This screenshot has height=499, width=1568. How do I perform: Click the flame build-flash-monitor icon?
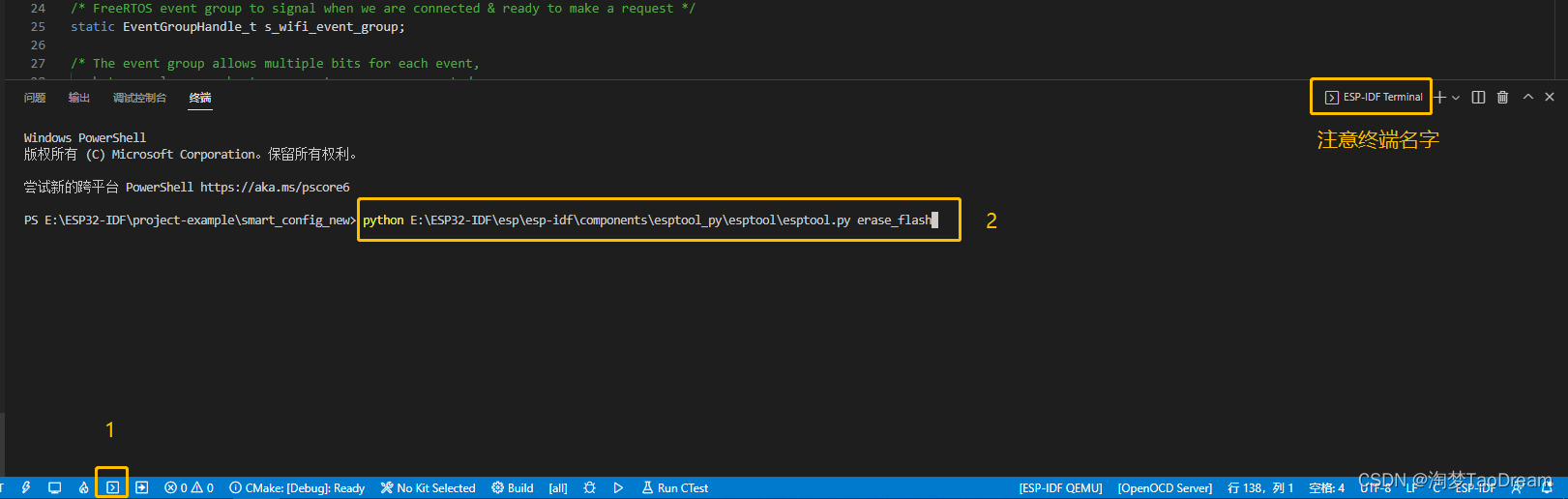(x=84, y=487)
